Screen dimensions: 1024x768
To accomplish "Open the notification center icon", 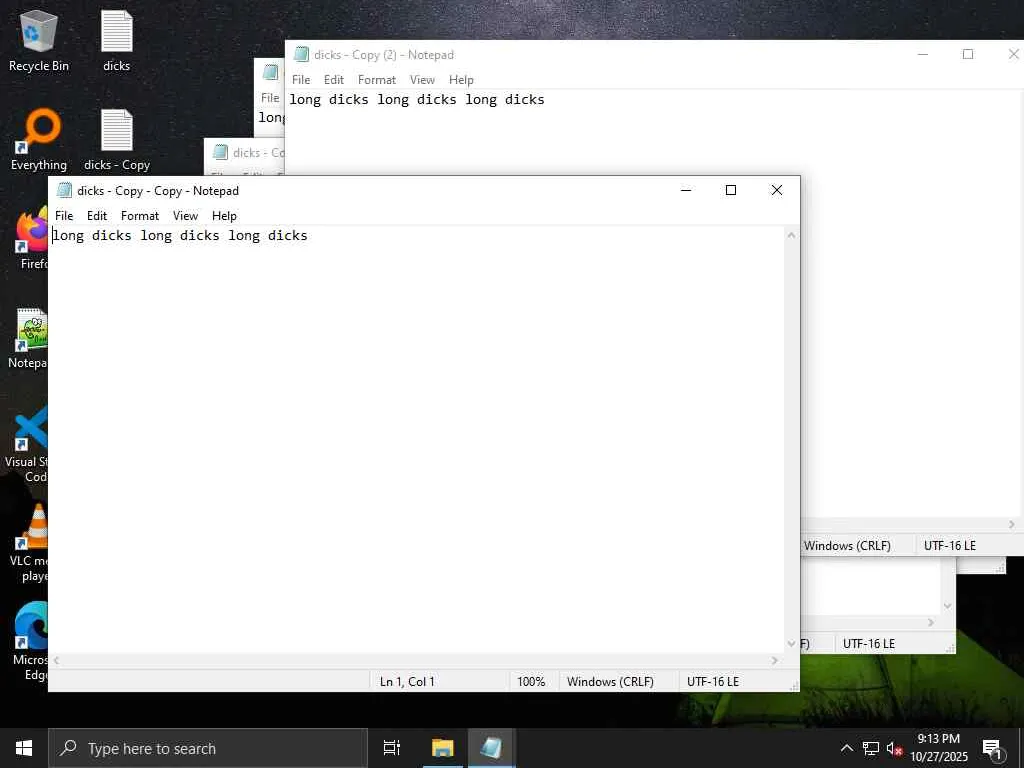I will [992, 748].
